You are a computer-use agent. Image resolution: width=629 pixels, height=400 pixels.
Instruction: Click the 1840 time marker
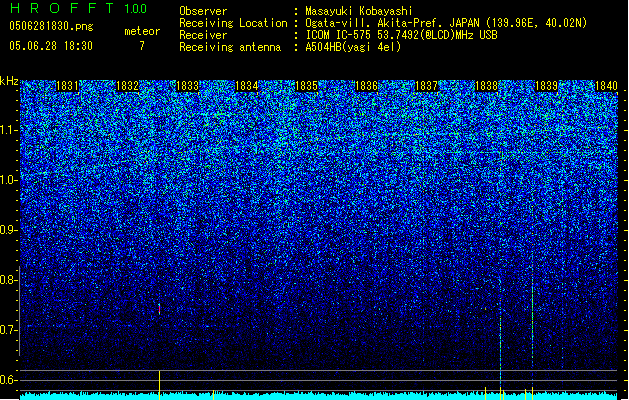tap(606, 86)
